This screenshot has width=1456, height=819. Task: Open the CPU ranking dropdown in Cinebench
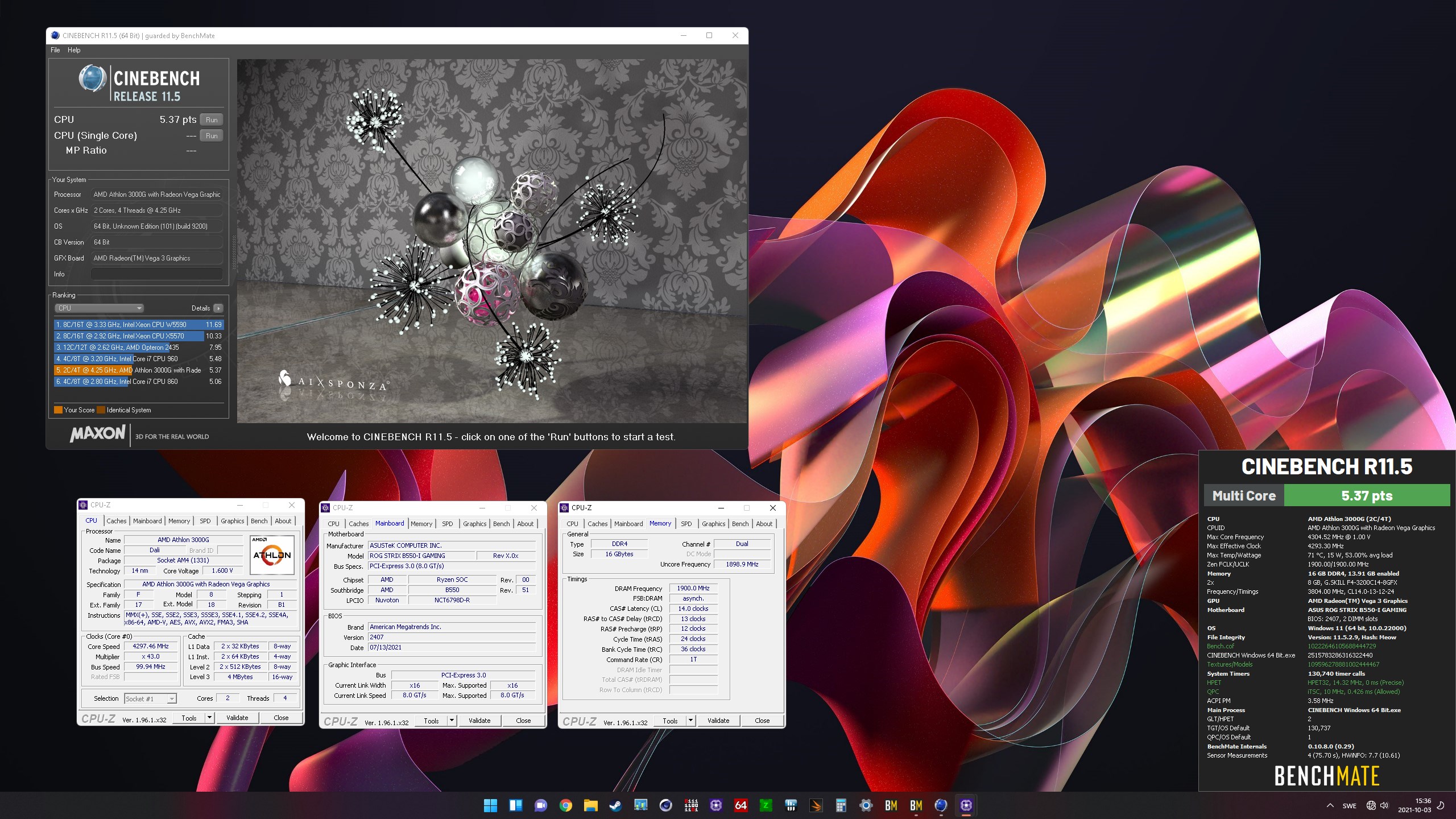(99, 308)
